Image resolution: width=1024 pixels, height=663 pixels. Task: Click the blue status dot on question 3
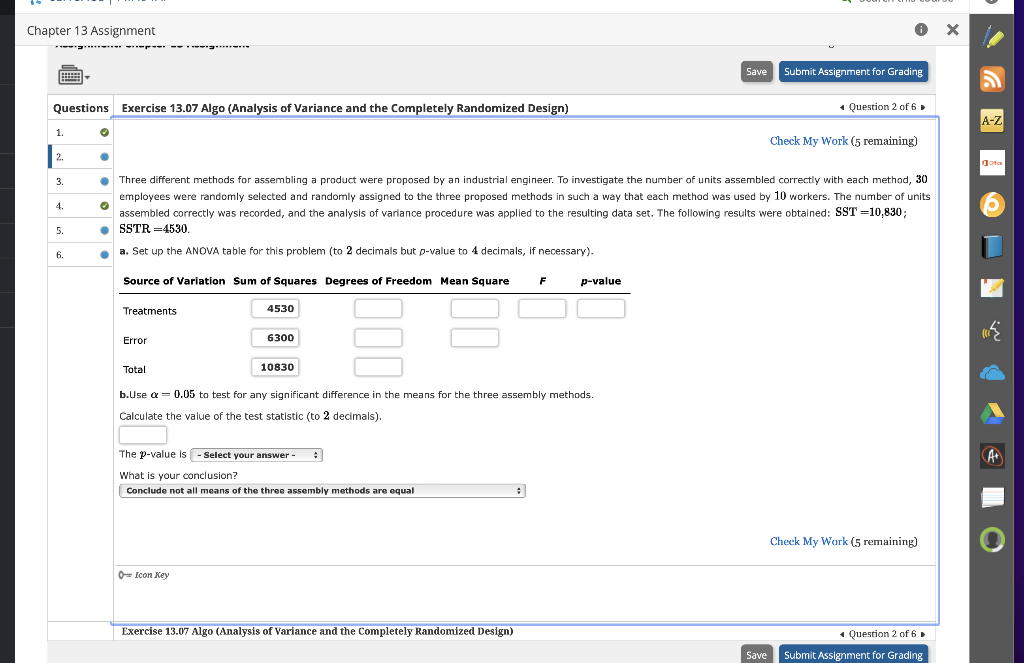[x=104, y=182]
